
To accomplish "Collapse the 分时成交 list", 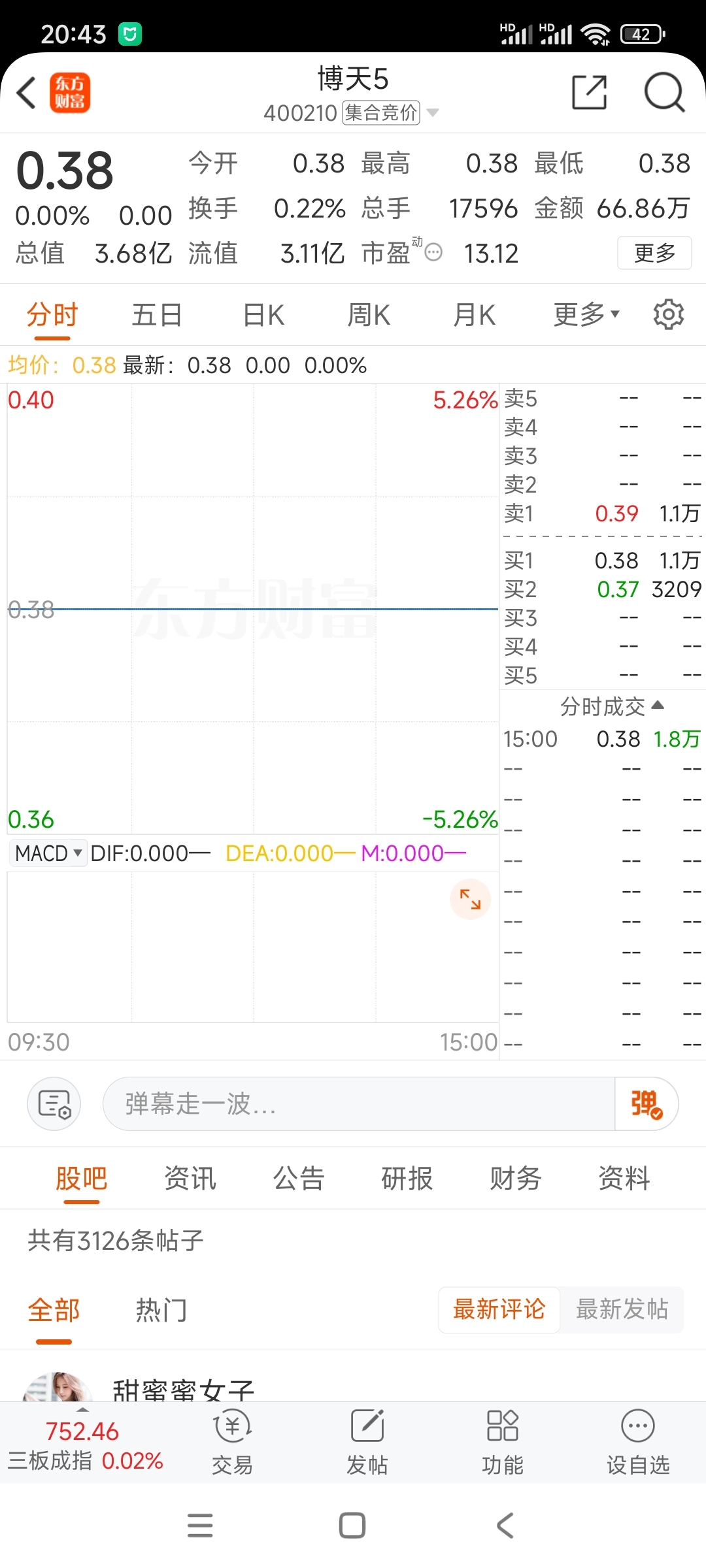I will point(612,706).
